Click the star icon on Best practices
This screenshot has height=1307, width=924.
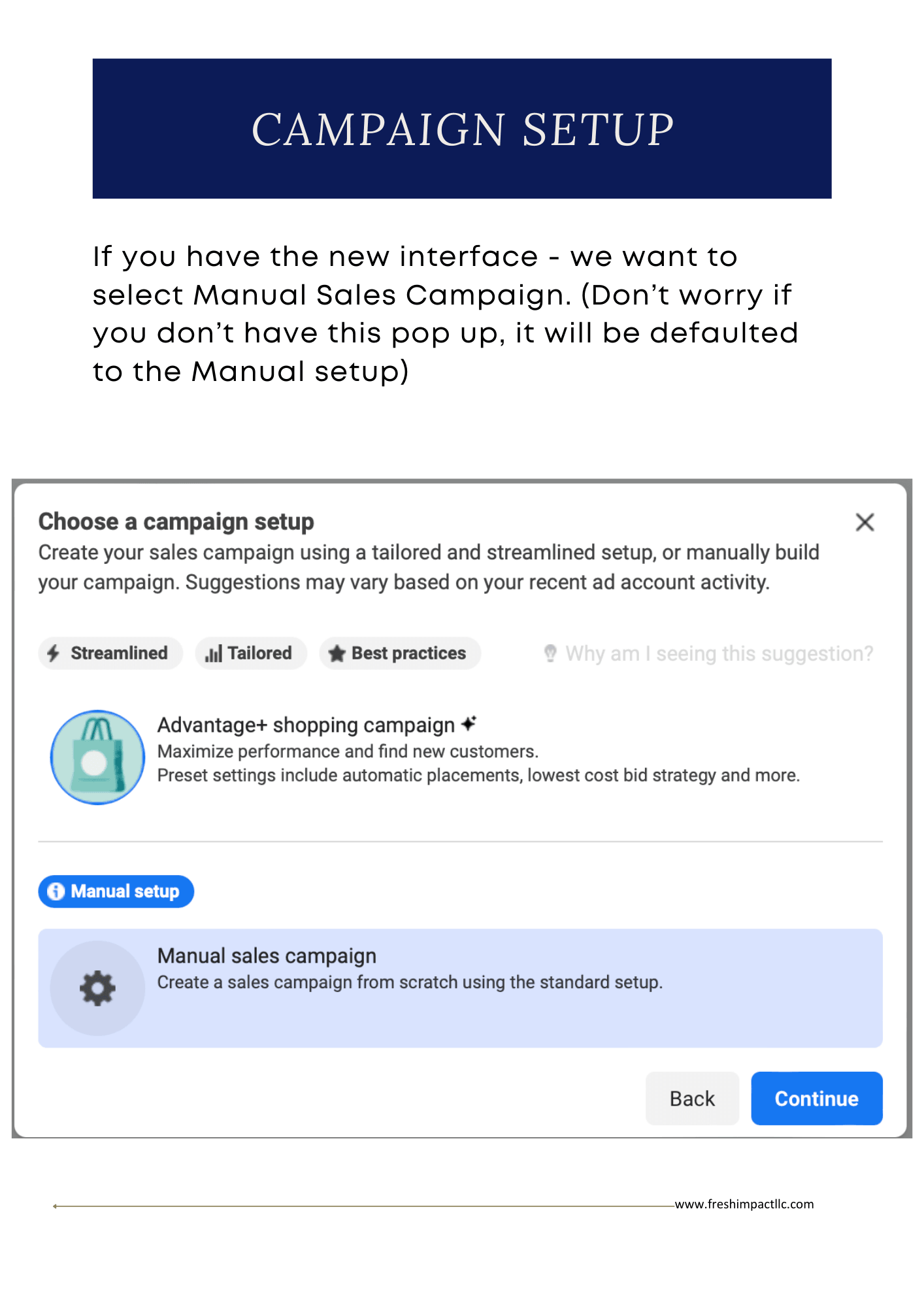click(337, 653)
